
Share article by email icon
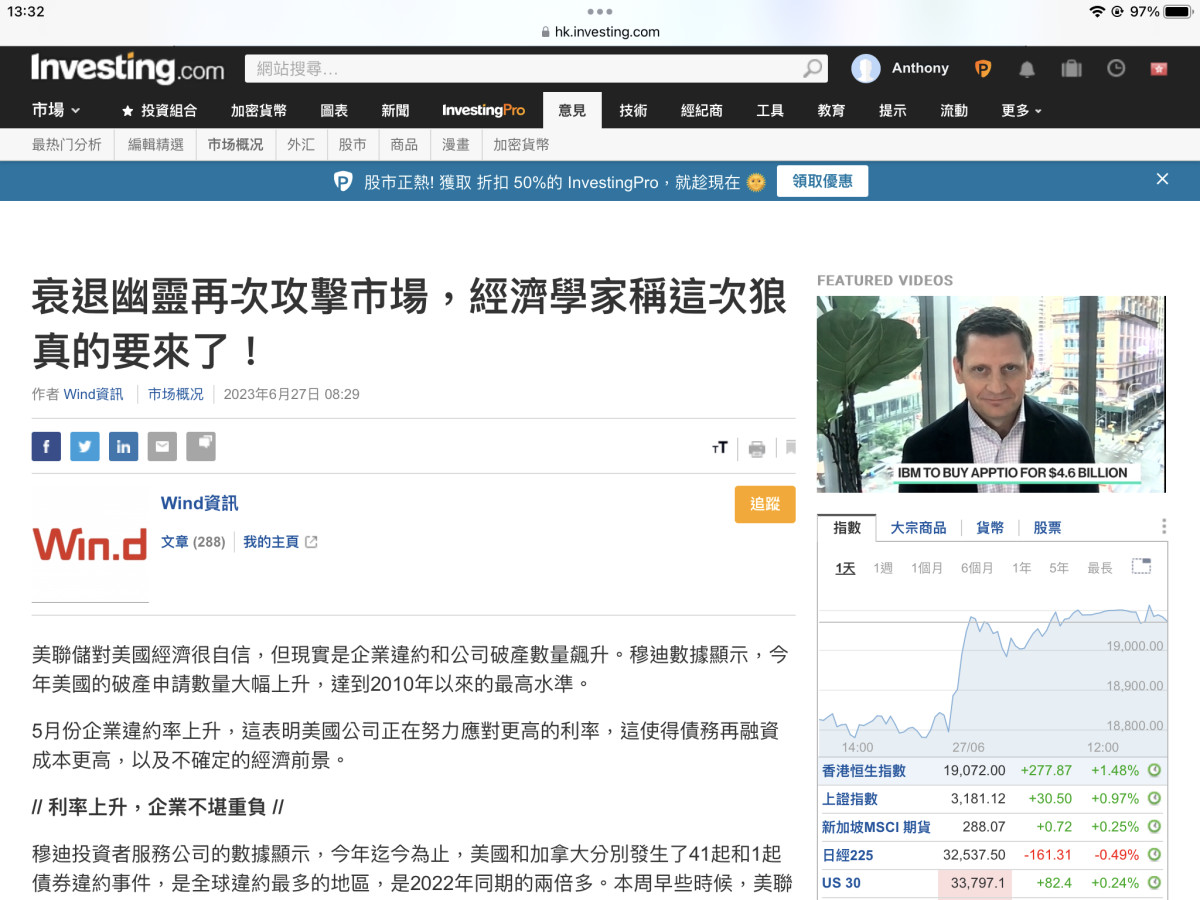162,446
